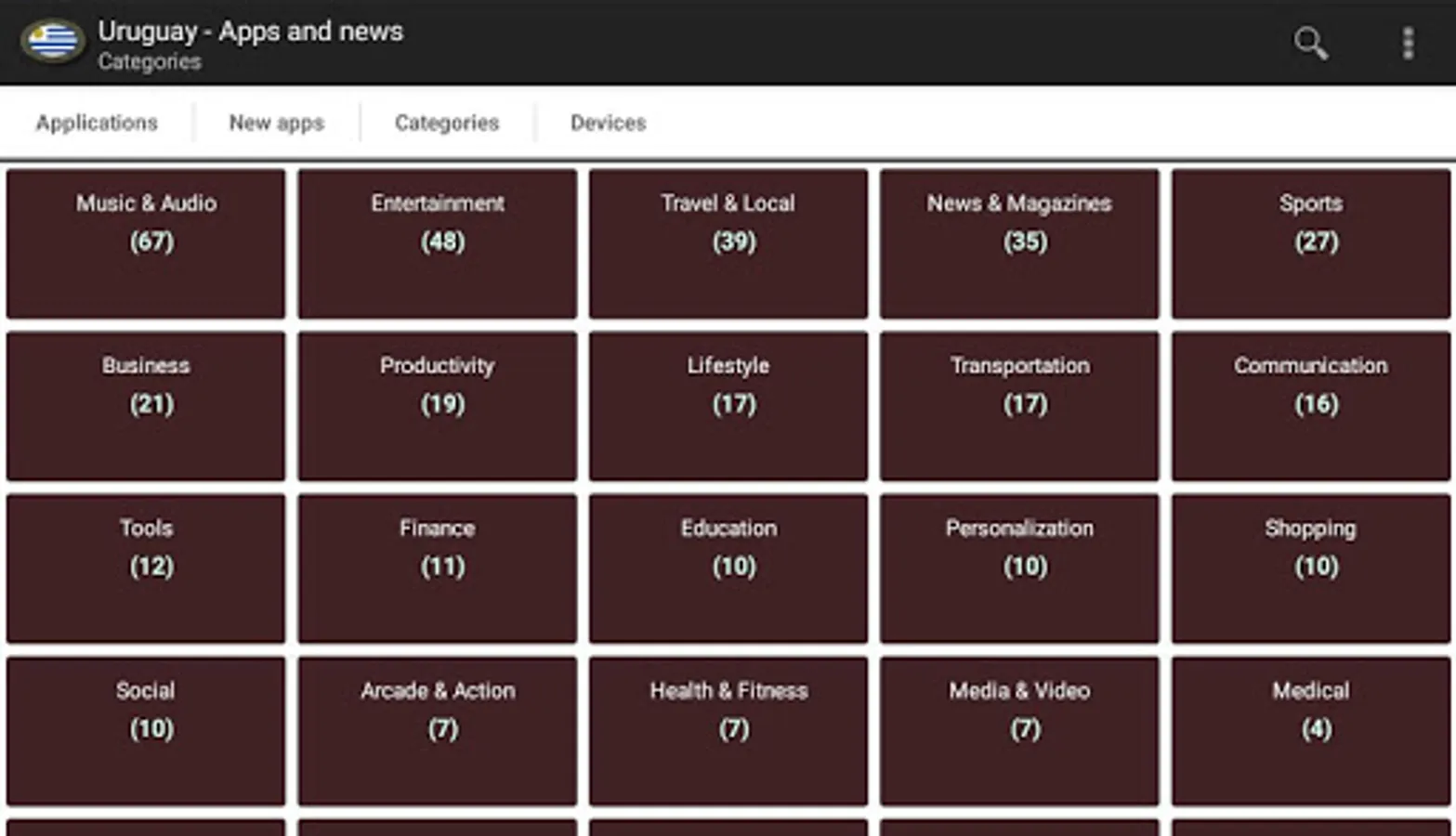
Task: Open the Education category tile
Action: [728, 568]
